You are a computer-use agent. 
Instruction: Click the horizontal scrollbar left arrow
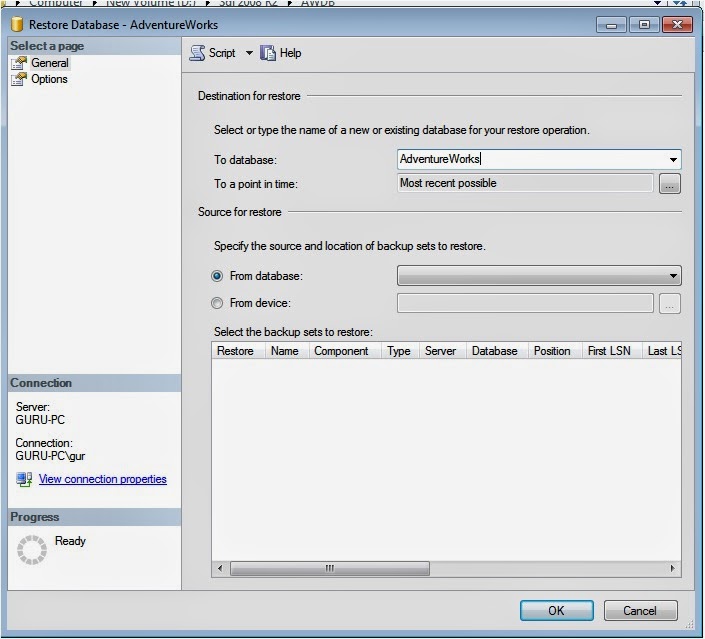pyautogui.click(x=220, y=568)
